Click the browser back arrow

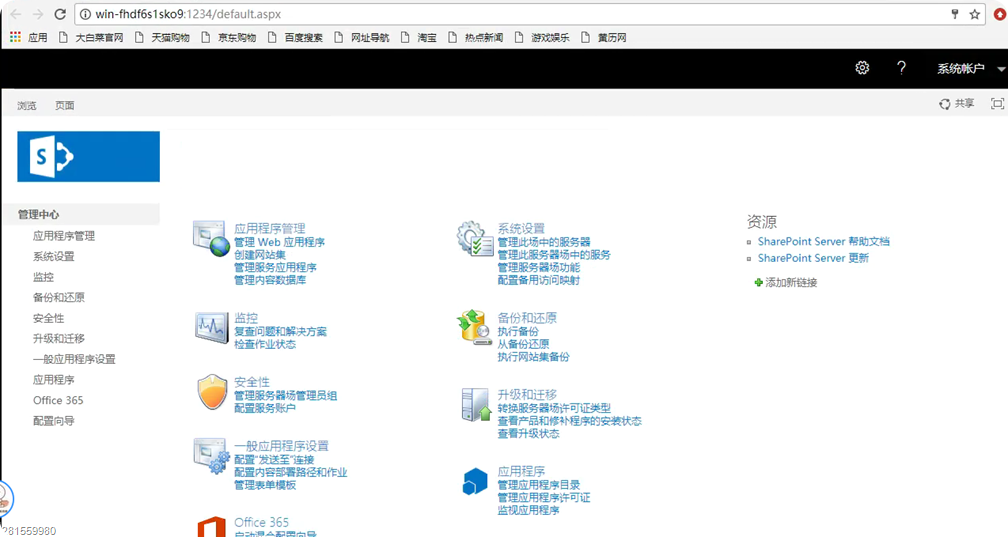coord(16,14)
